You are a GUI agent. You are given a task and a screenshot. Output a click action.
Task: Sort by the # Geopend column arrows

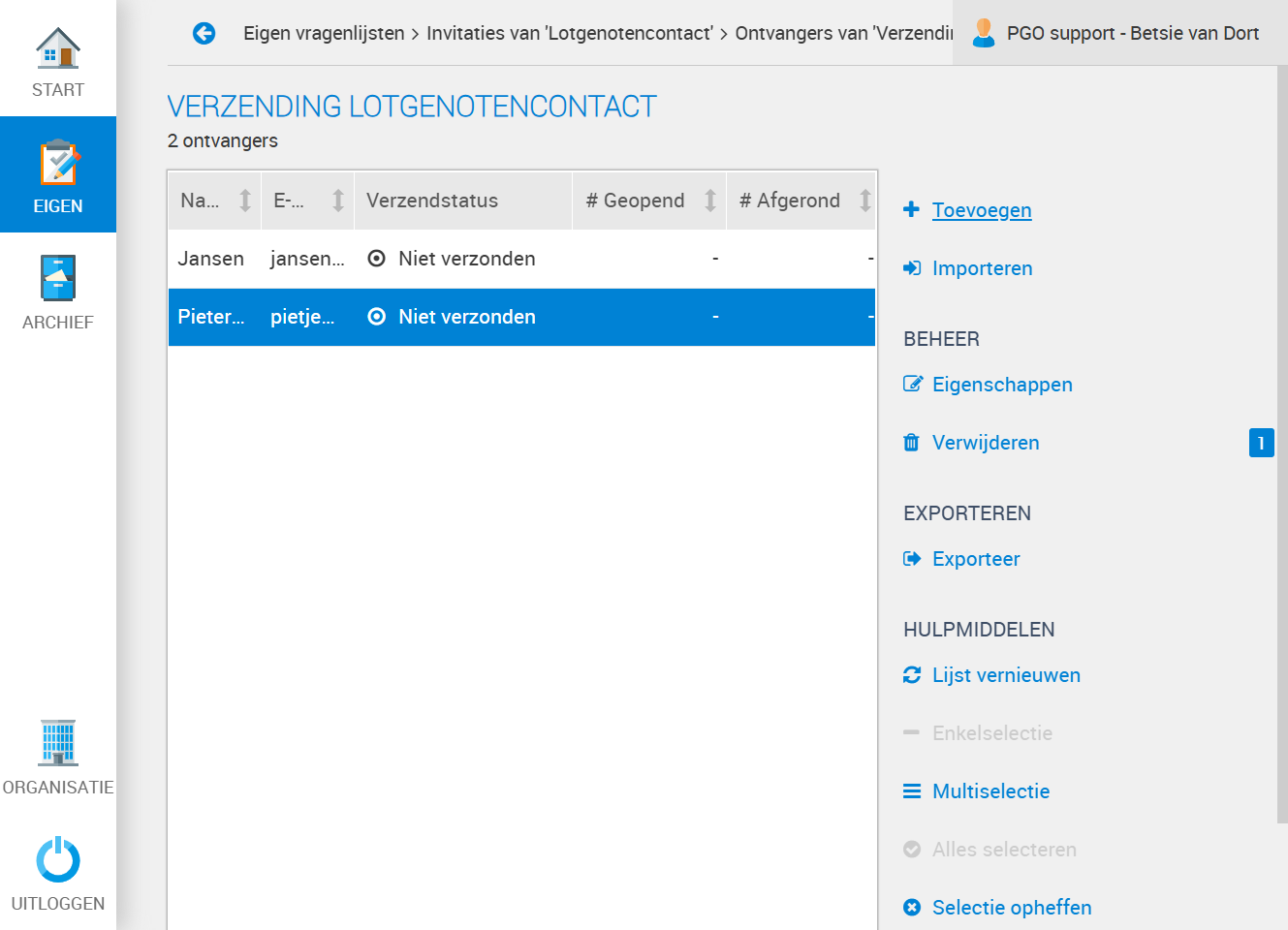tap(710, 201)
